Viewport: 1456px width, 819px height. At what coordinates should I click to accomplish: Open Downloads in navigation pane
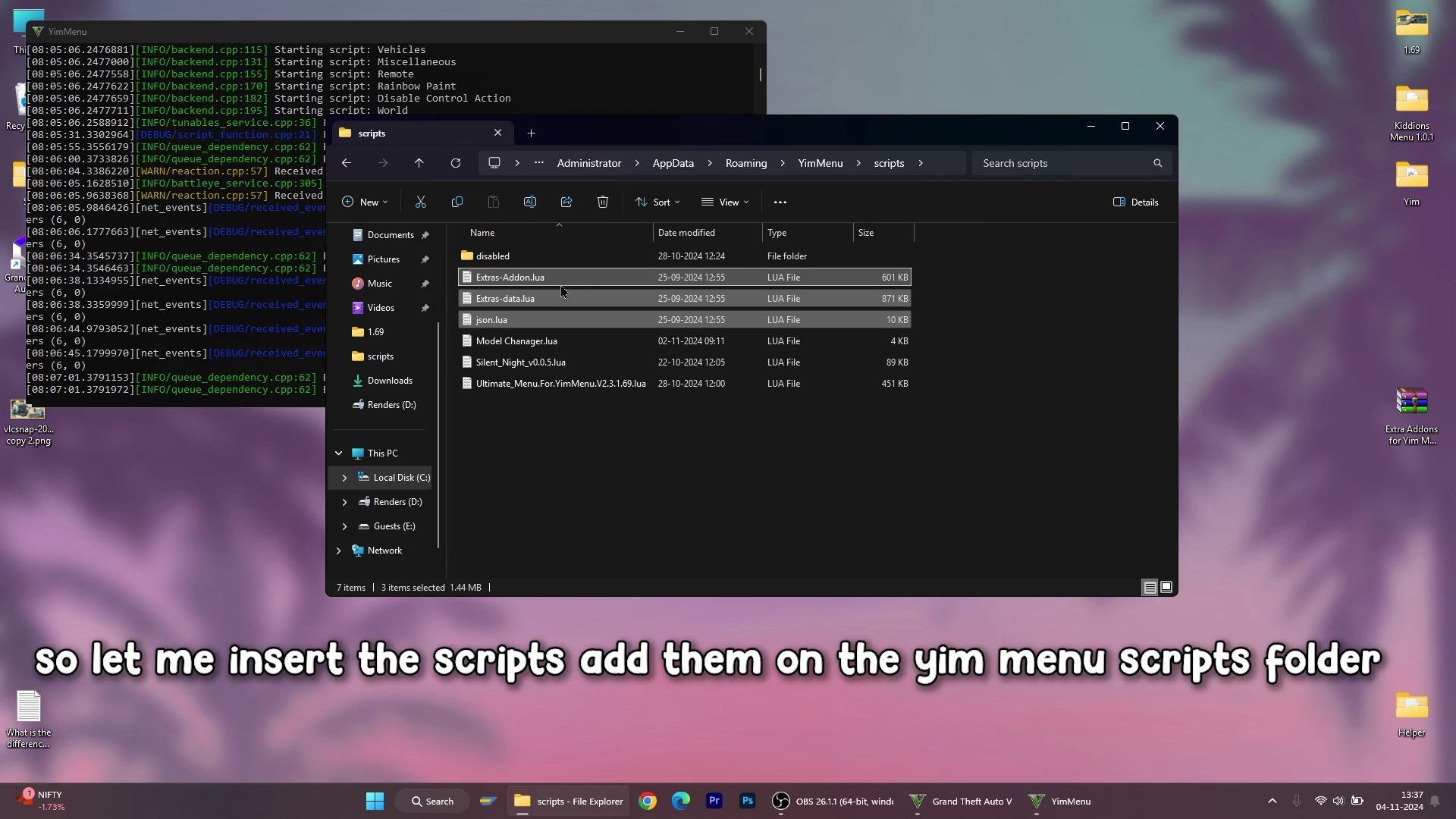383,381
